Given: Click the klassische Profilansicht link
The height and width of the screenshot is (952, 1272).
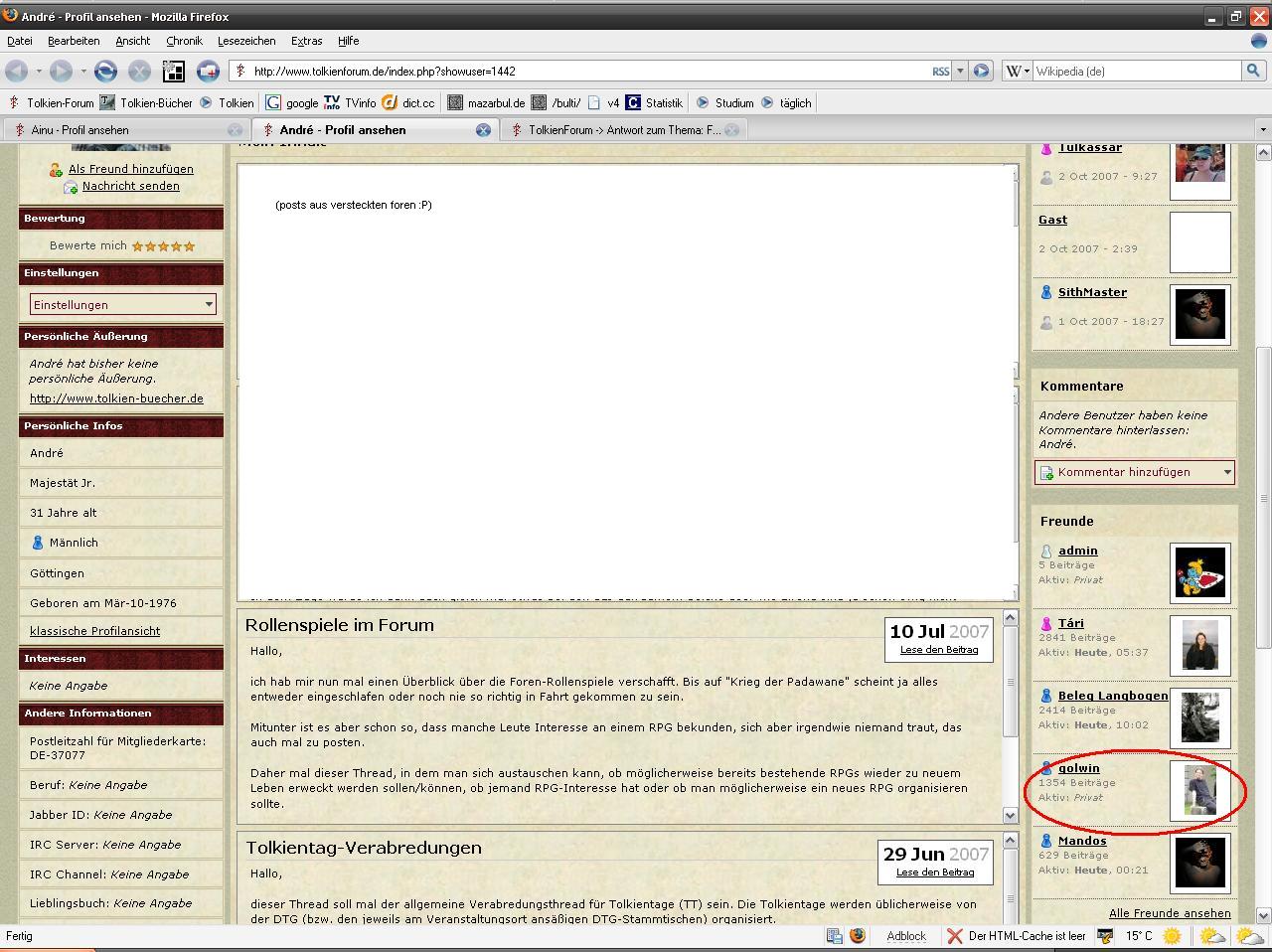Looking at the screenshot, I should [x=94, y=631].
